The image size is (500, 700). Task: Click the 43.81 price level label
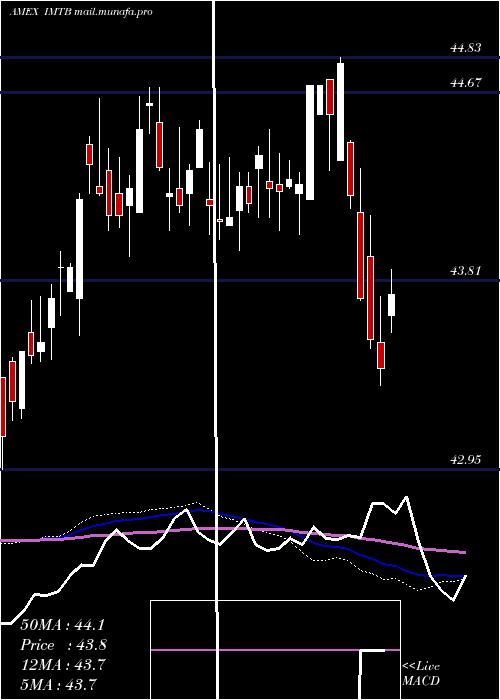466,271
